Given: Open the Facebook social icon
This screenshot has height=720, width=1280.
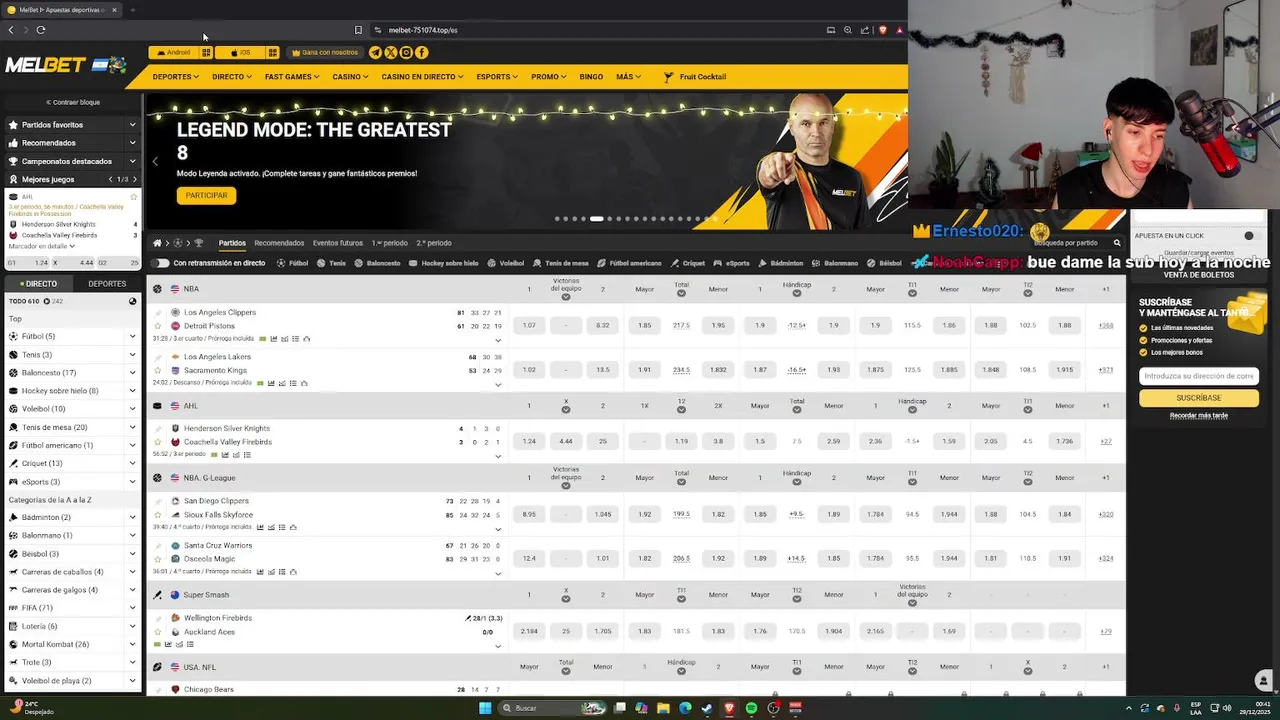Looking at the screenshot, I should pyautogui.click(x=422, y=52).
